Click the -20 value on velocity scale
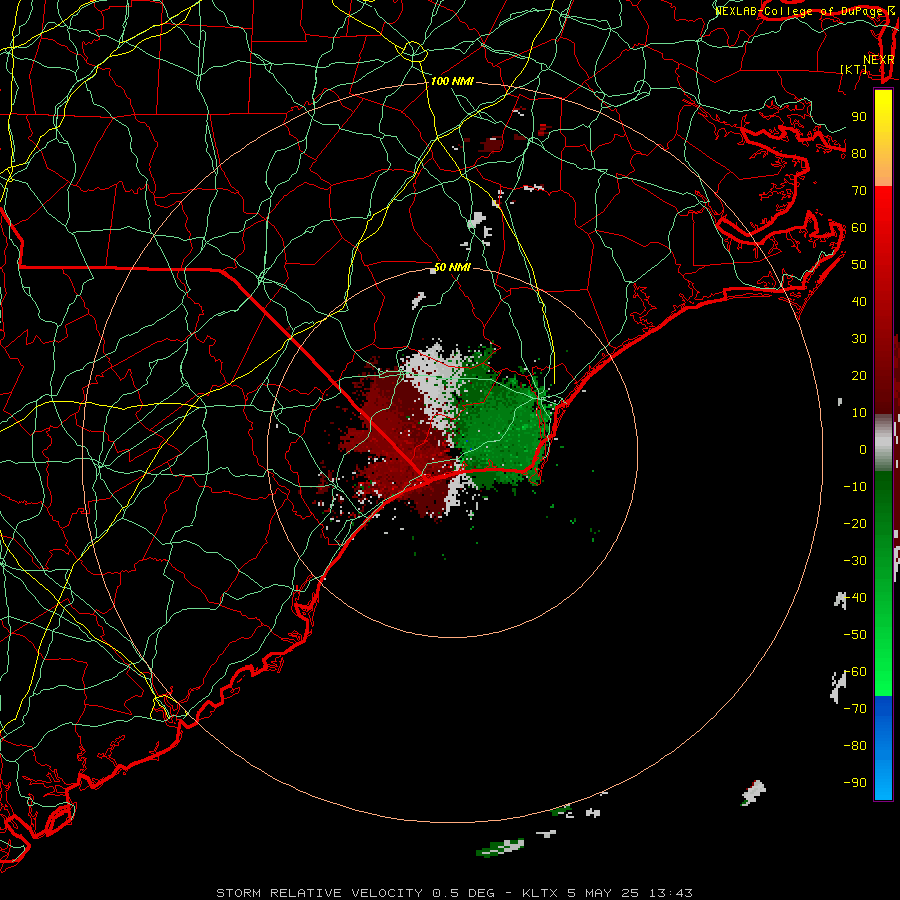900x900 pixels. [x=855, y=523]
